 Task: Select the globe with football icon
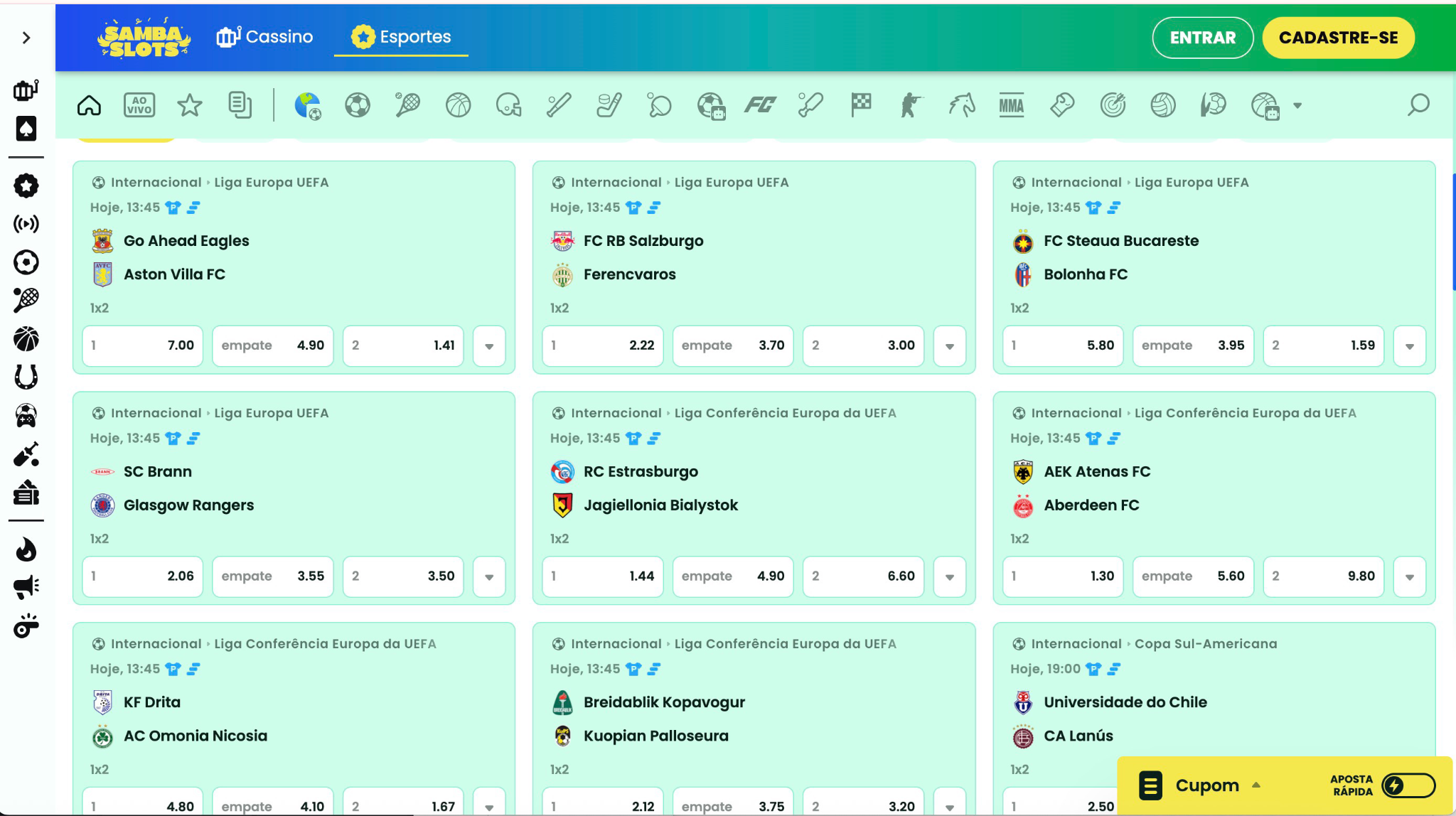click(x=308, y=105)
